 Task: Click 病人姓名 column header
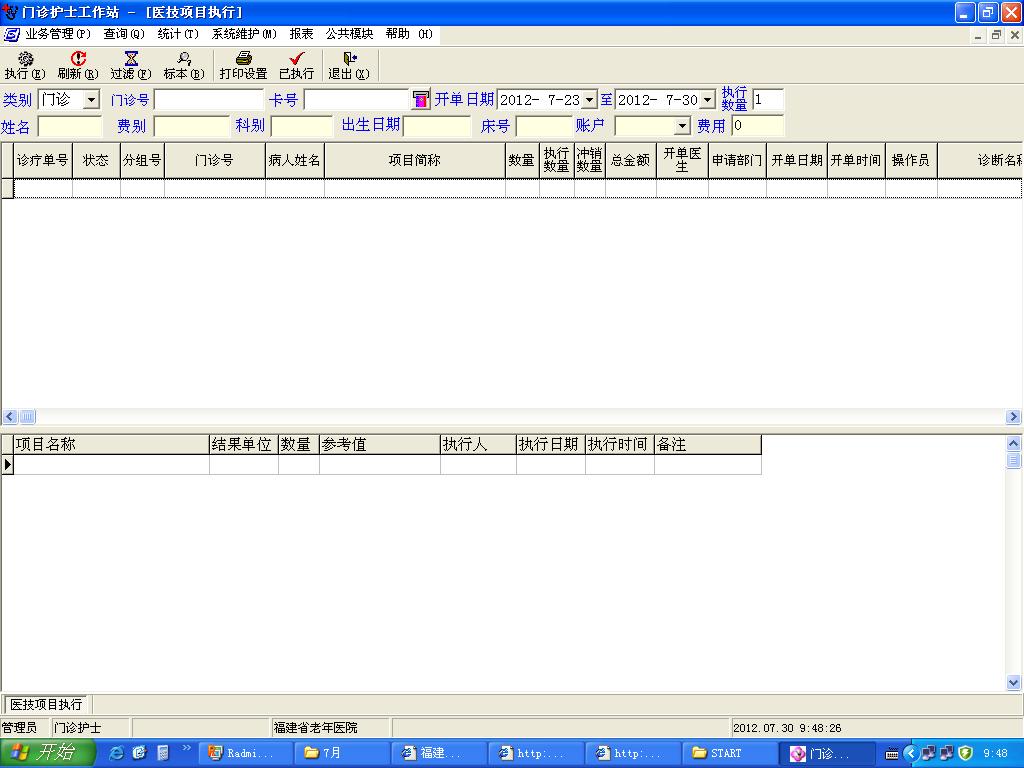tap(295, 160)
